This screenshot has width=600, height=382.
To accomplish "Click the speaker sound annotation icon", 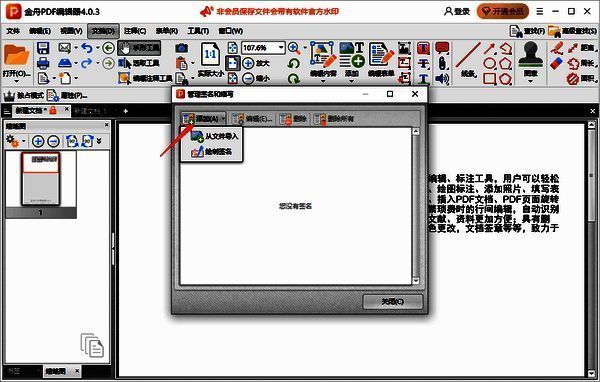I will pyautogui.click(x=442, y=78).
